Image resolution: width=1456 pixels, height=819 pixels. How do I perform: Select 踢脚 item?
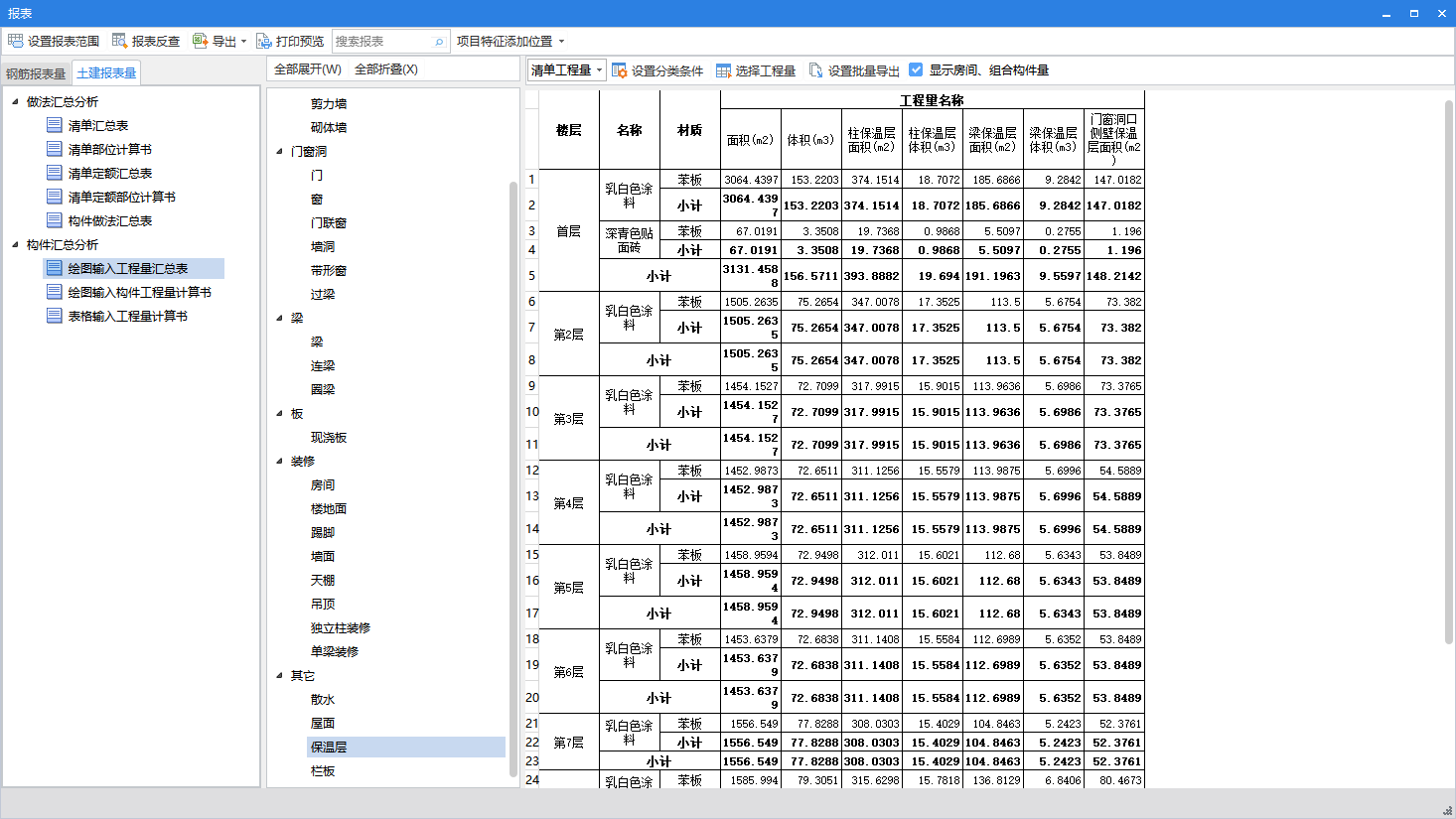coord(323,532)
